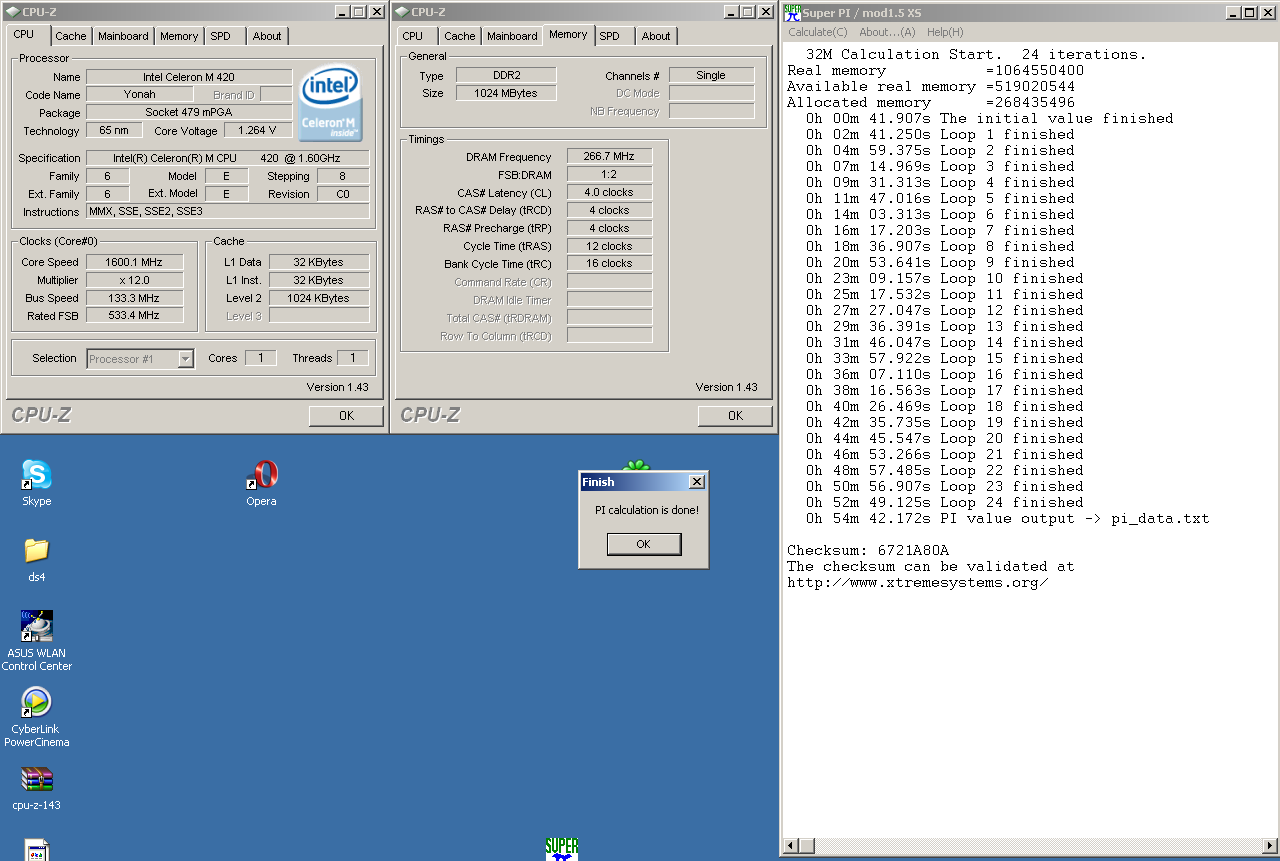Click the Core Voltage 1.264 V value
1280x861 pixels.
pyautogui.click(x=258, y=131)
